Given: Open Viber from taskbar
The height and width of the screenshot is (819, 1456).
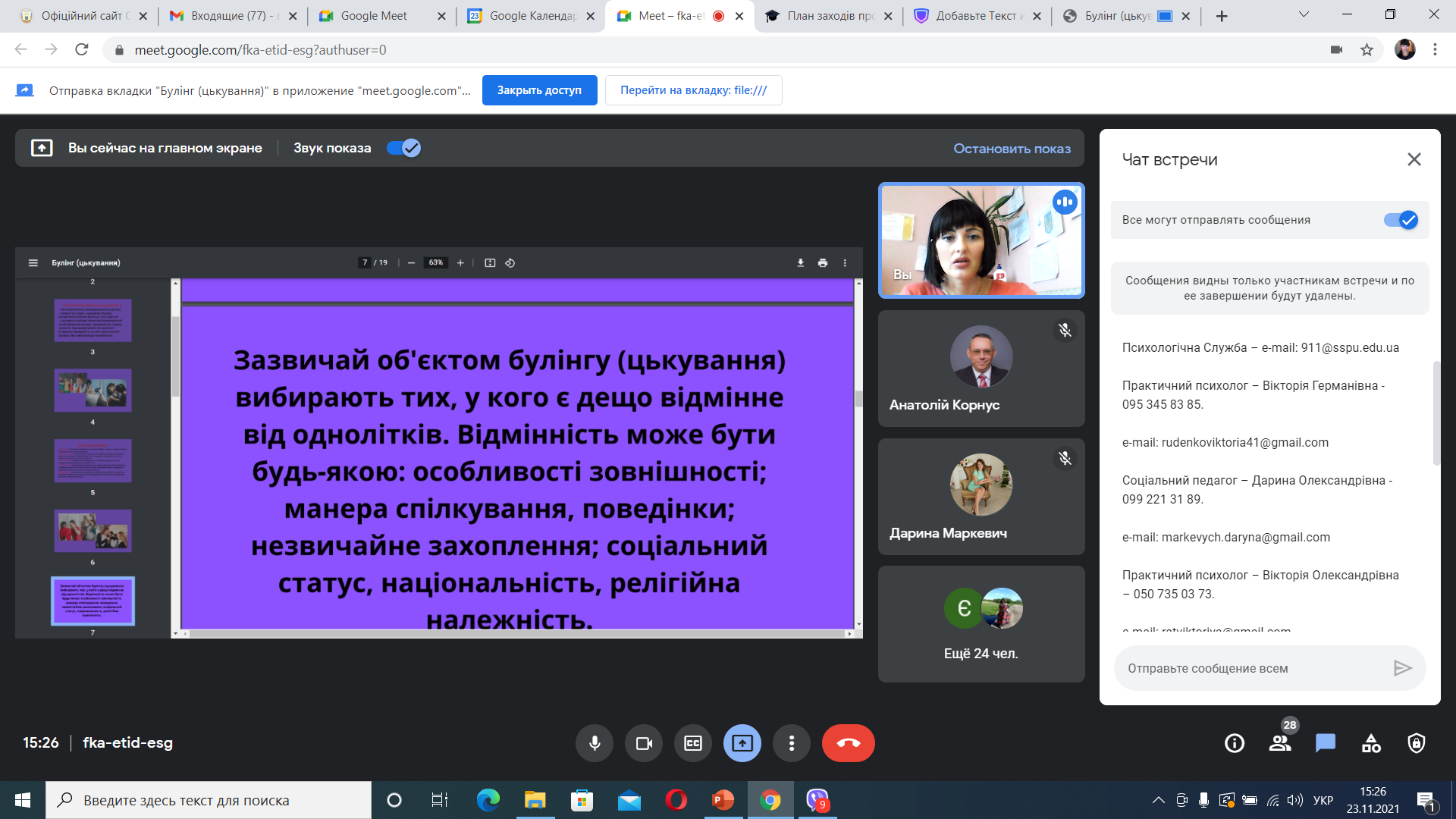Looking at the screenshot, I should click(x=817, y=800).
